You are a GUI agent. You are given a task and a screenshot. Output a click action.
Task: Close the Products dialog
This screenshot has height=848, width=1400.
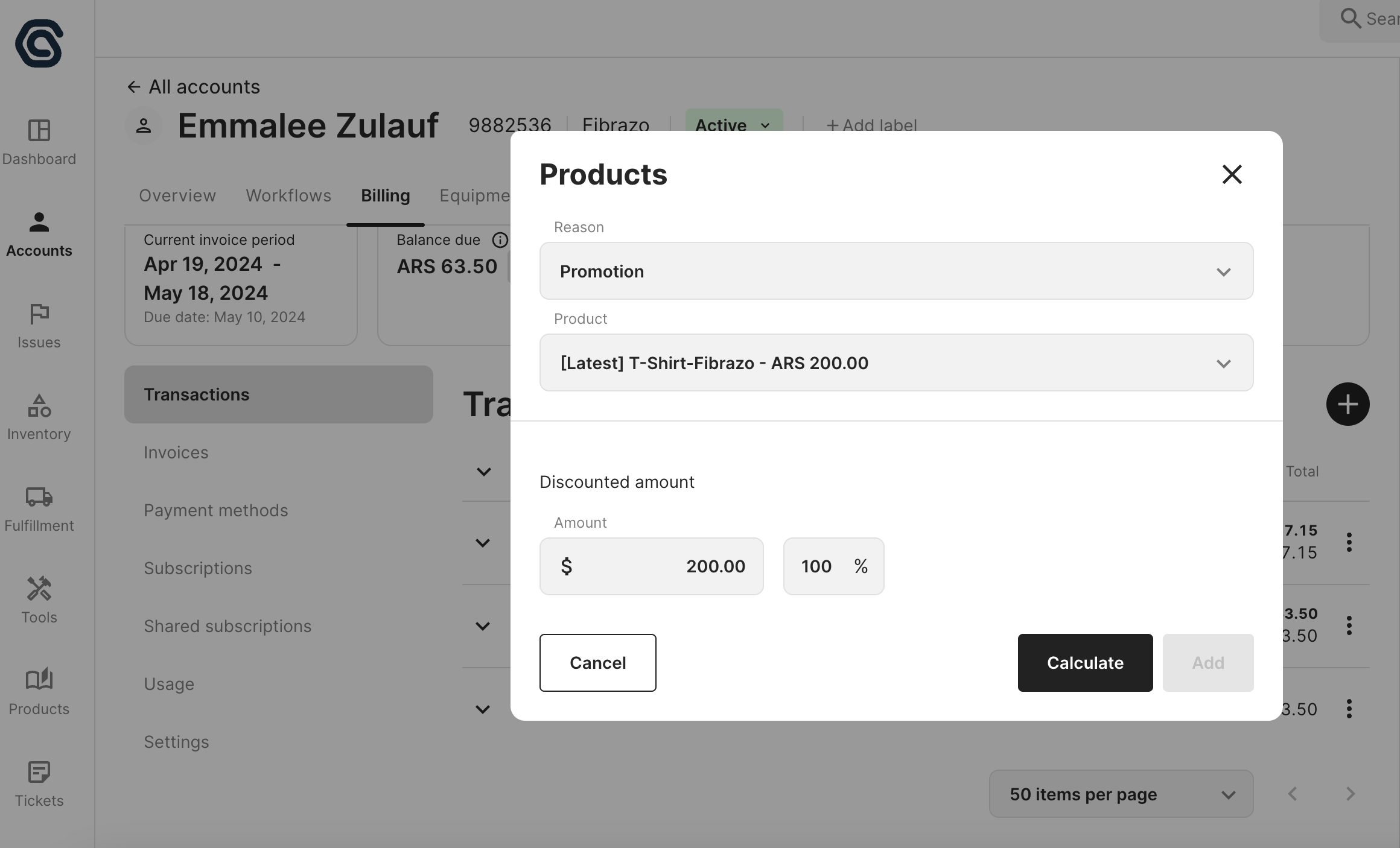click(x=1232, y=174)
